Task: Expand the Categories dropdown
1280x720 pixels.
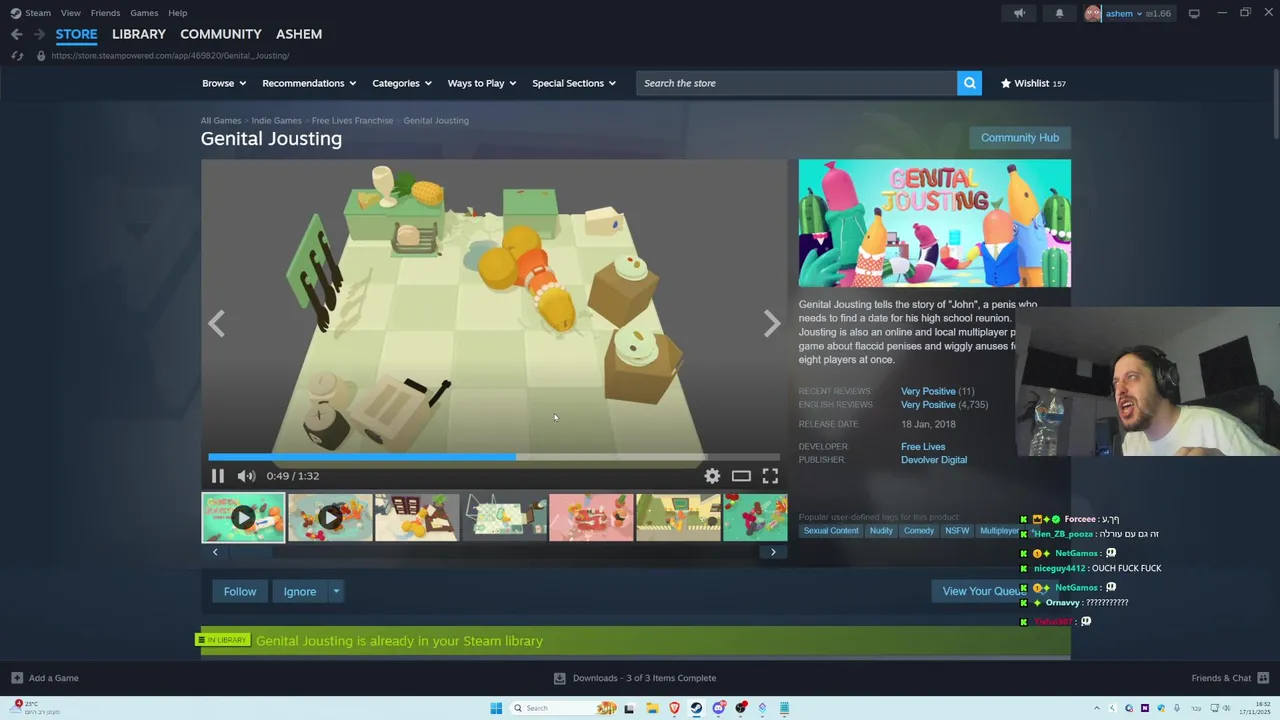Action: pyautogui.click(x=402, y=83)
